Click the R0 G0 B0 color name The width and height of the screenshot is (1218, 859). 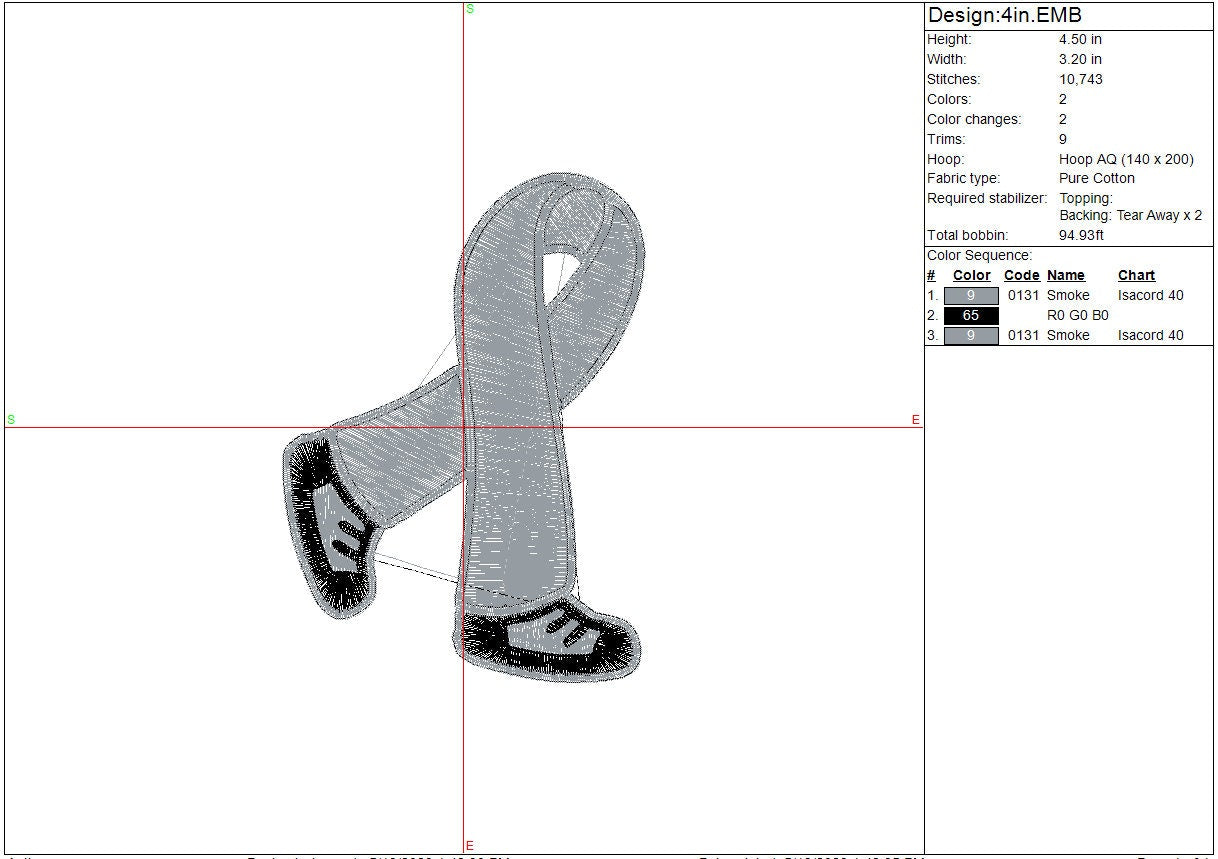point(1077,316)
